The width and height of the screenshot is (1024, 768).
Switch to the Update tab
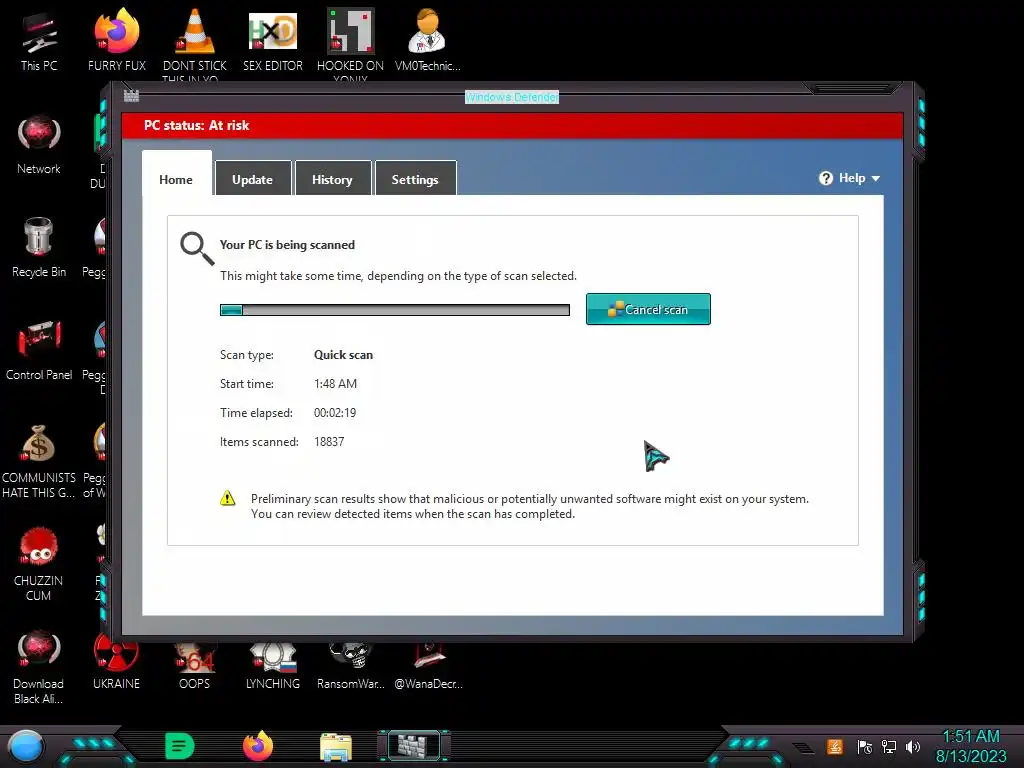[x=252, y=179]
